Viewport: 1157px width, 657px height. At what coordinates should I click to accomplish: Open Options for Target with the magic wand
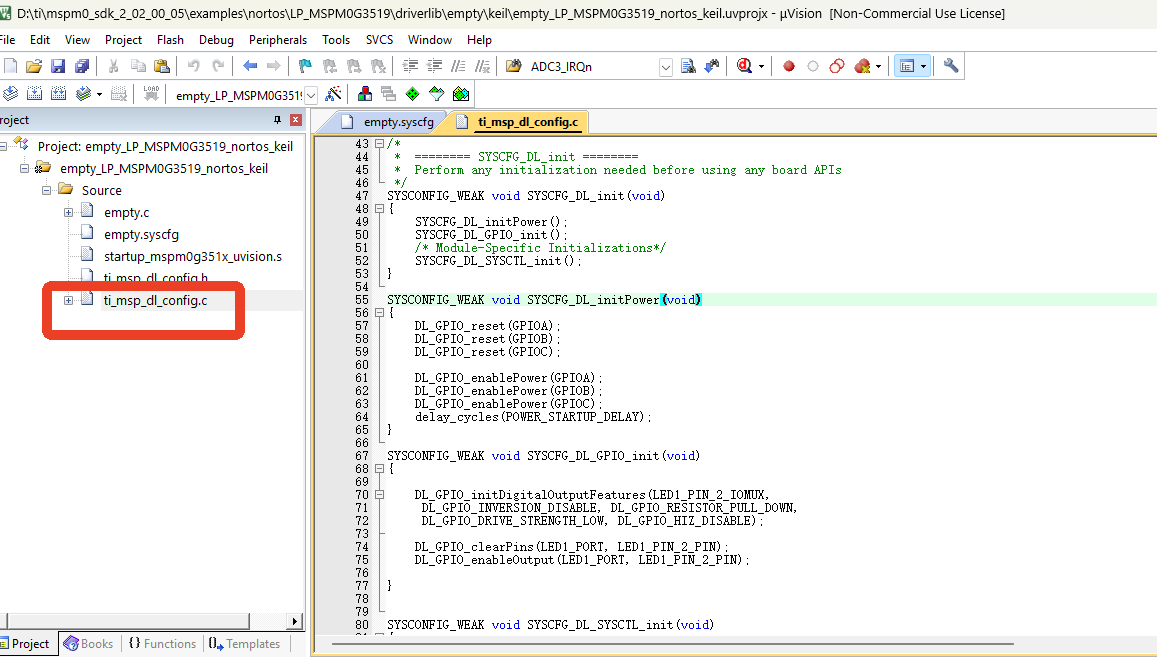pos(334,94)
